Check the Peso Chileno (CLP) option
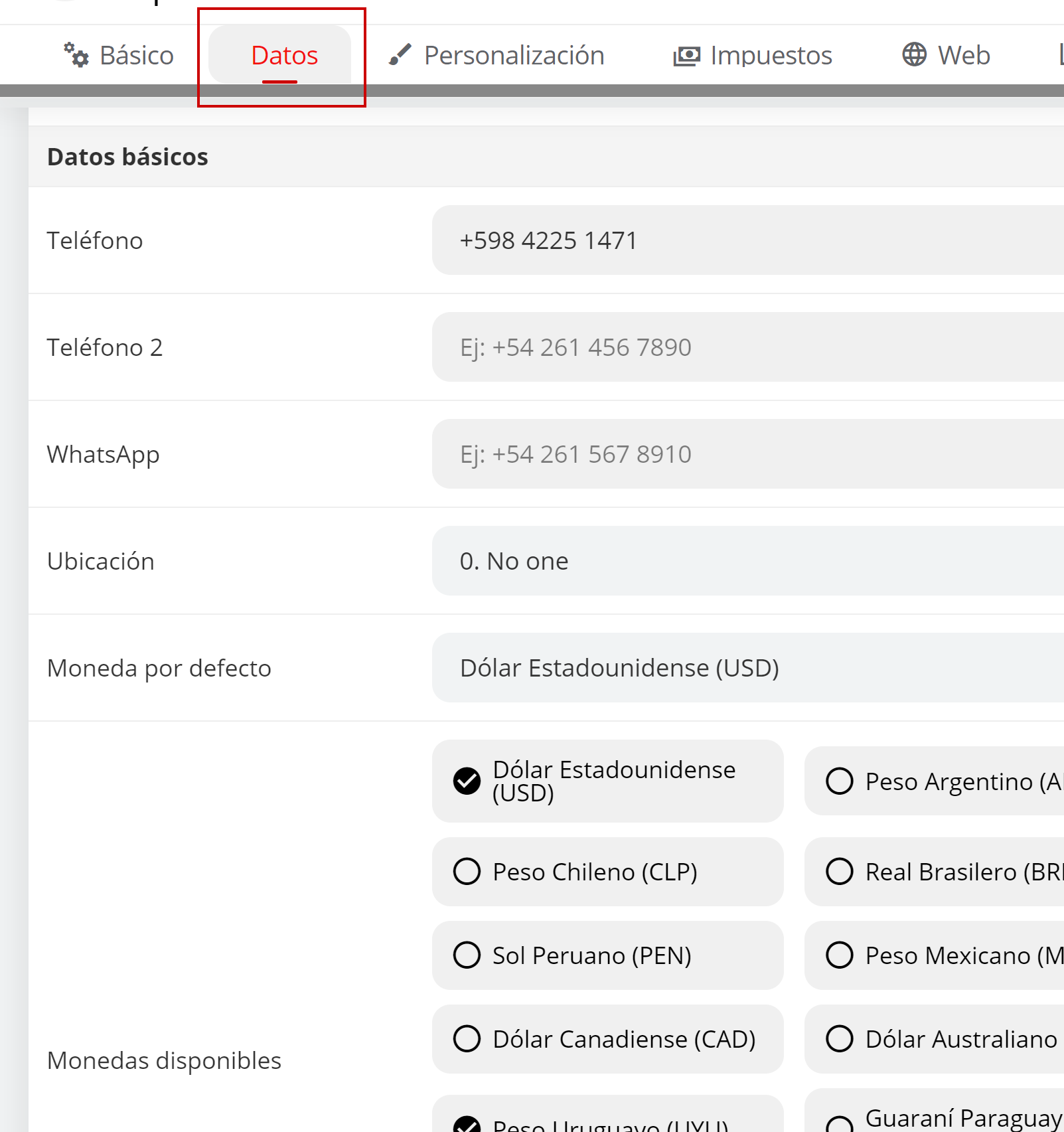 467,871
